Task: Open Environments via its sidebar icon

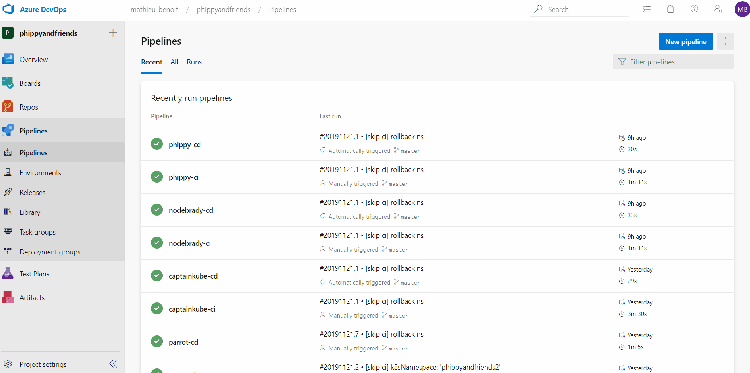Action: [8, 173]
